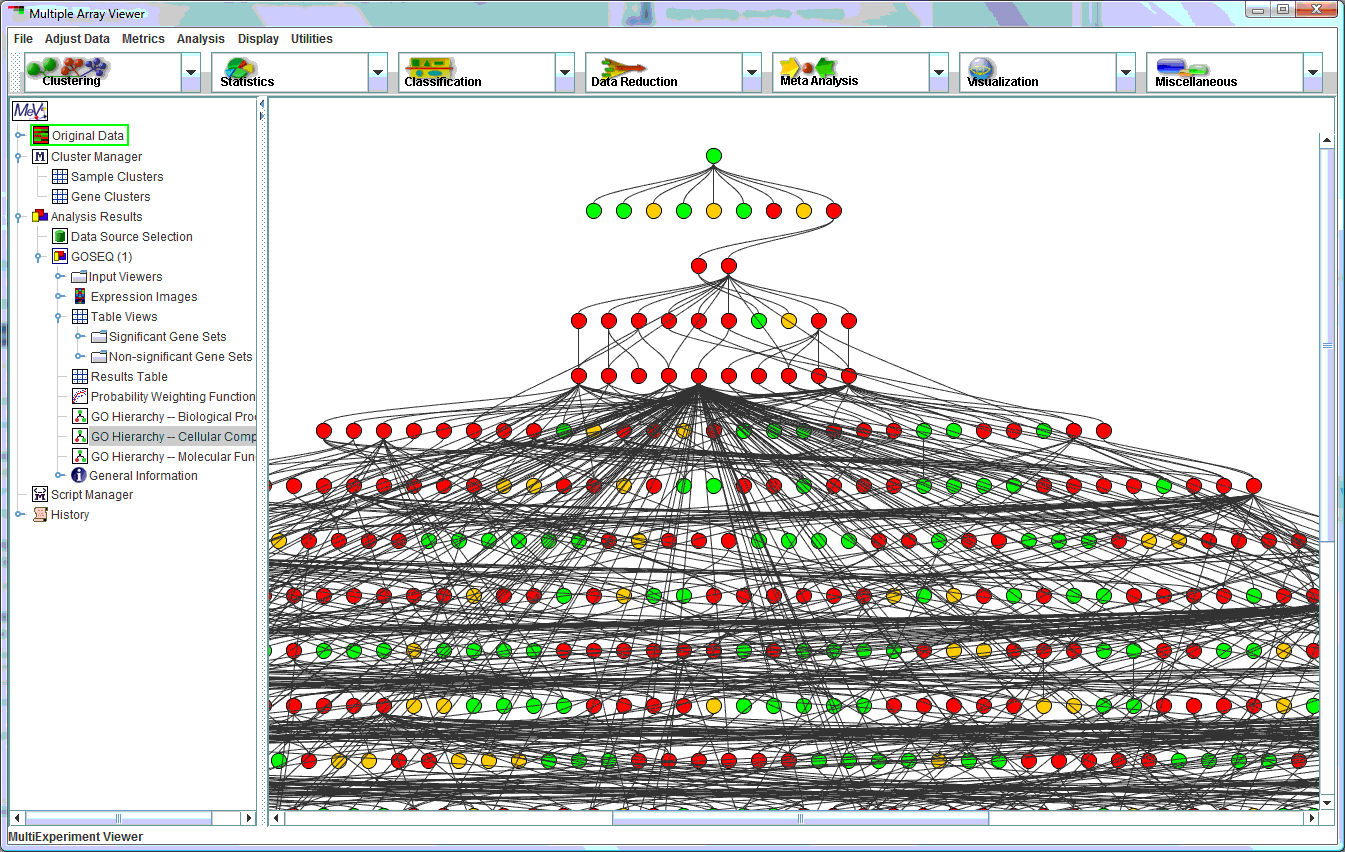This screenshot has width=1345, height=852.
Task: Expand the Significant Gene Sets folder
Action: (79, 337)
